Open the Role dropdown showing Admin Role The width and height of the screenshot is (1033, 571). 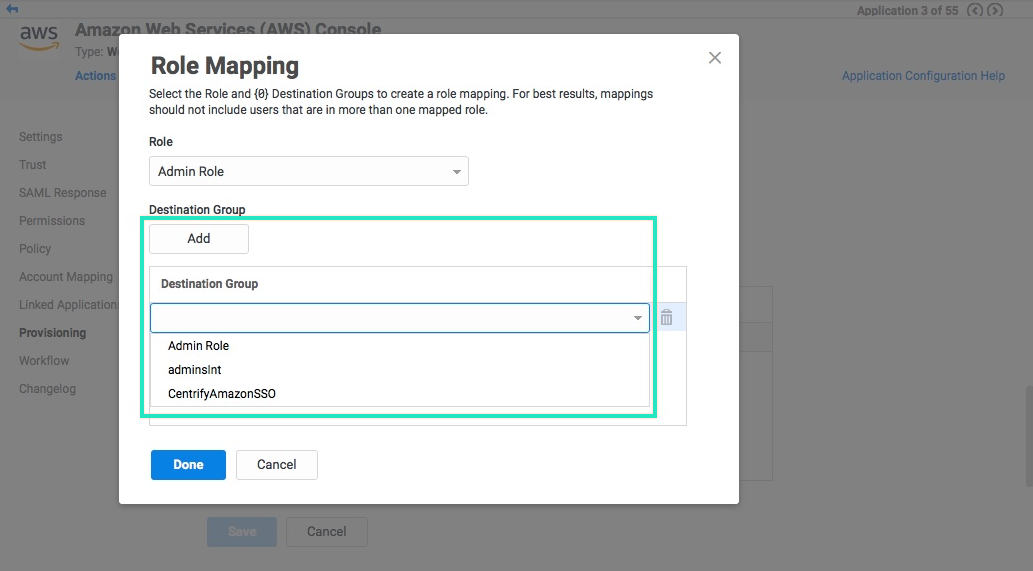[309, 171]
